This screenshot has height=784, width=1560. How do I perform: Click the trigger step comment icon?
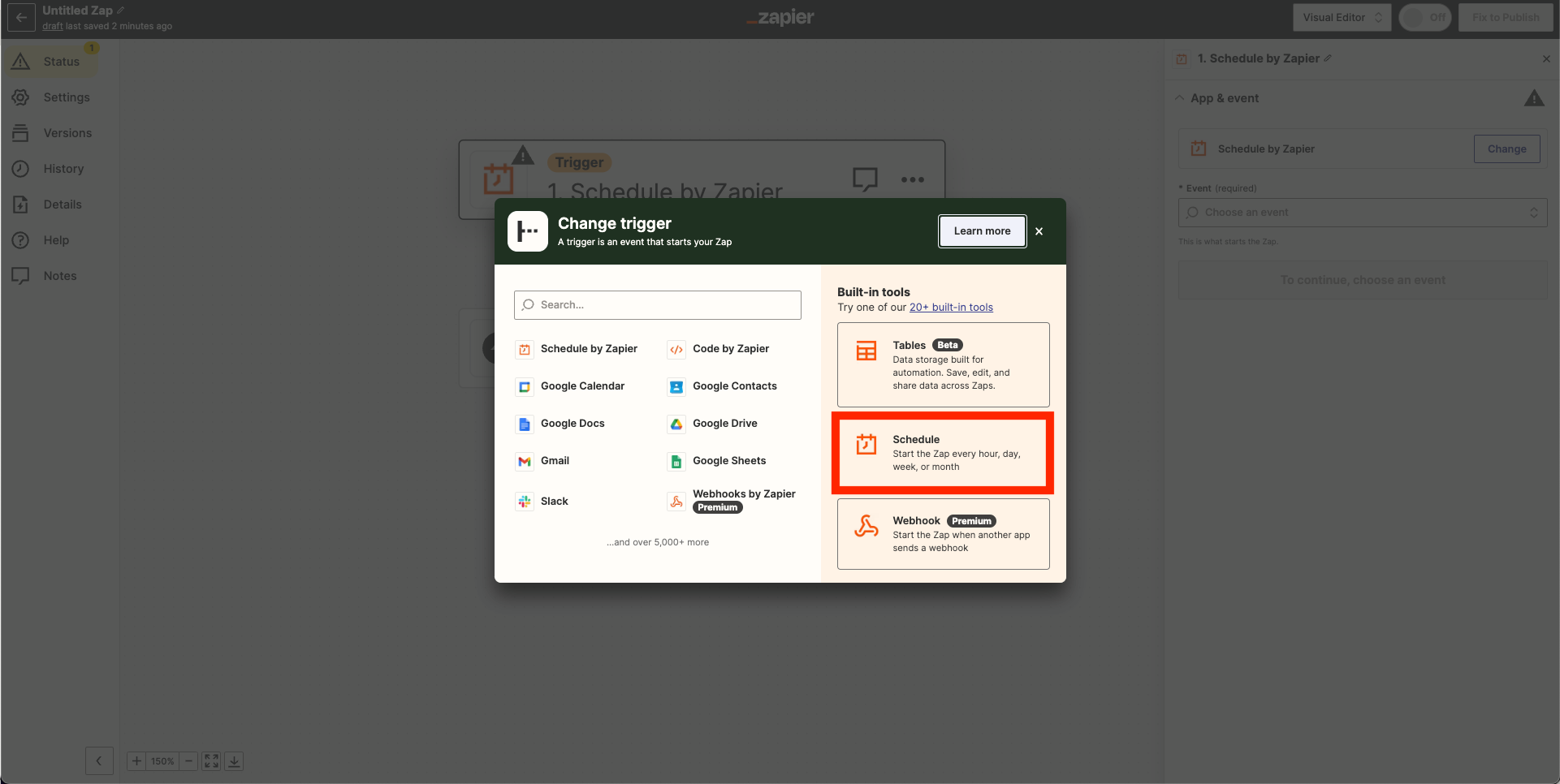point(865,179)
